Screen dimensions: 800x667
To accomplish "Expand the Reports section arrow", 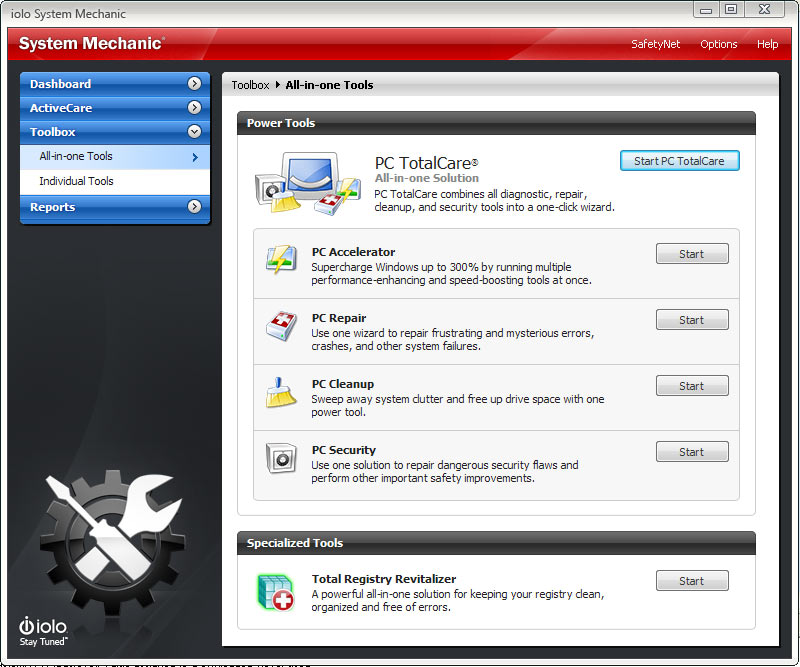I will [x=194, y=207].
